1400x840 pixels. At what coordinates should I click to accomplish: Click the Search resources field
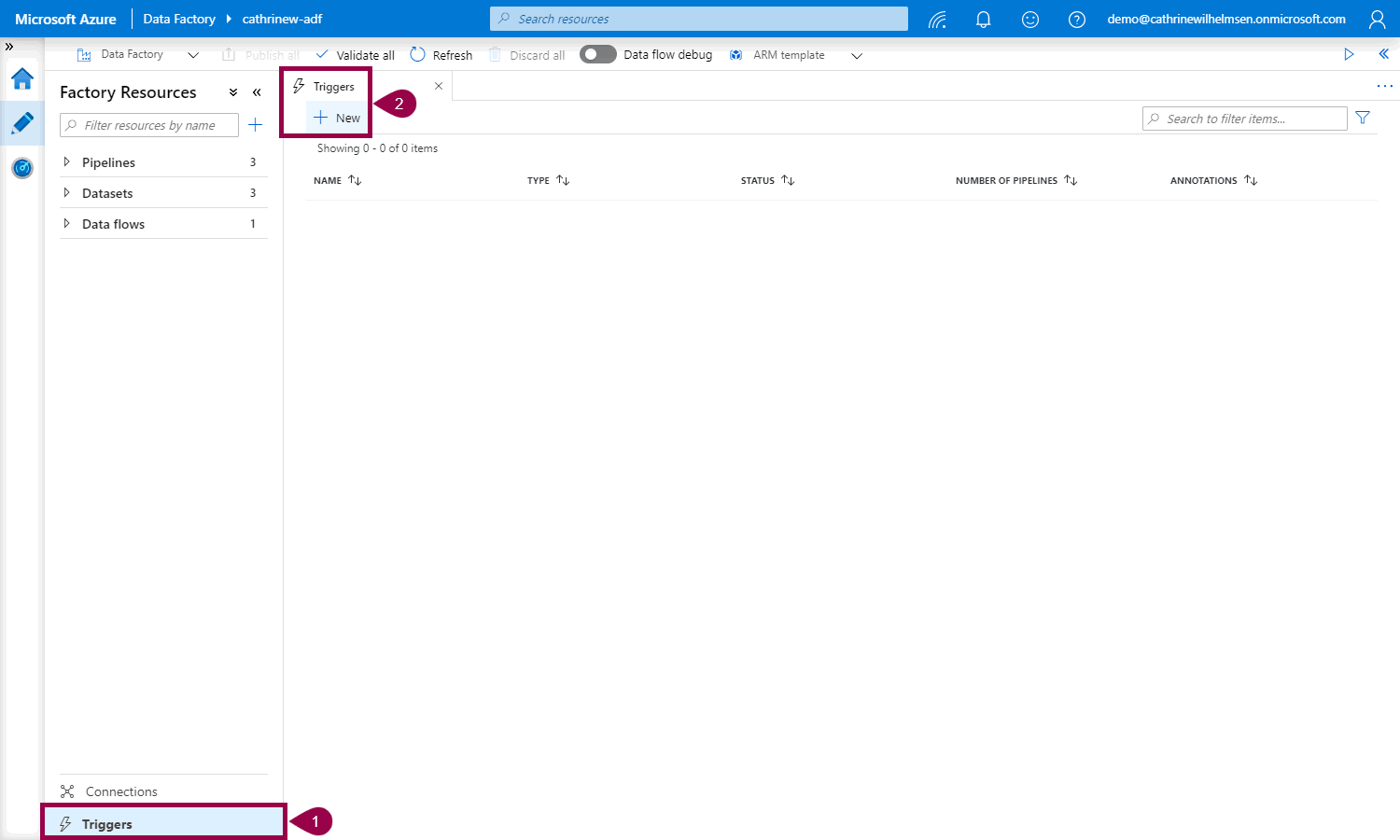pyautogui.click(x=698, y=19)
